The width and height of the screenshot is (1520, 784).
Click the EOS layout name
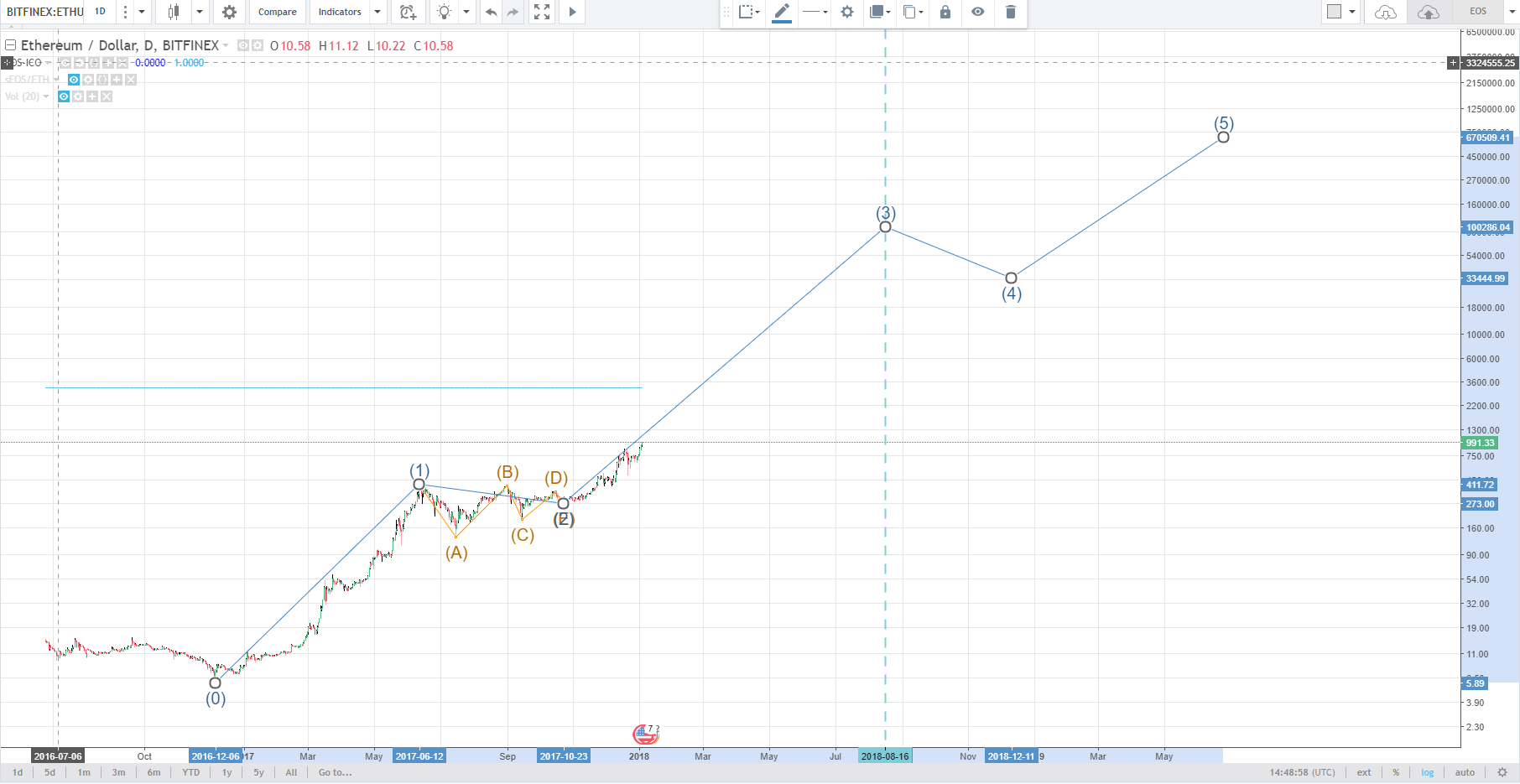1478,12
